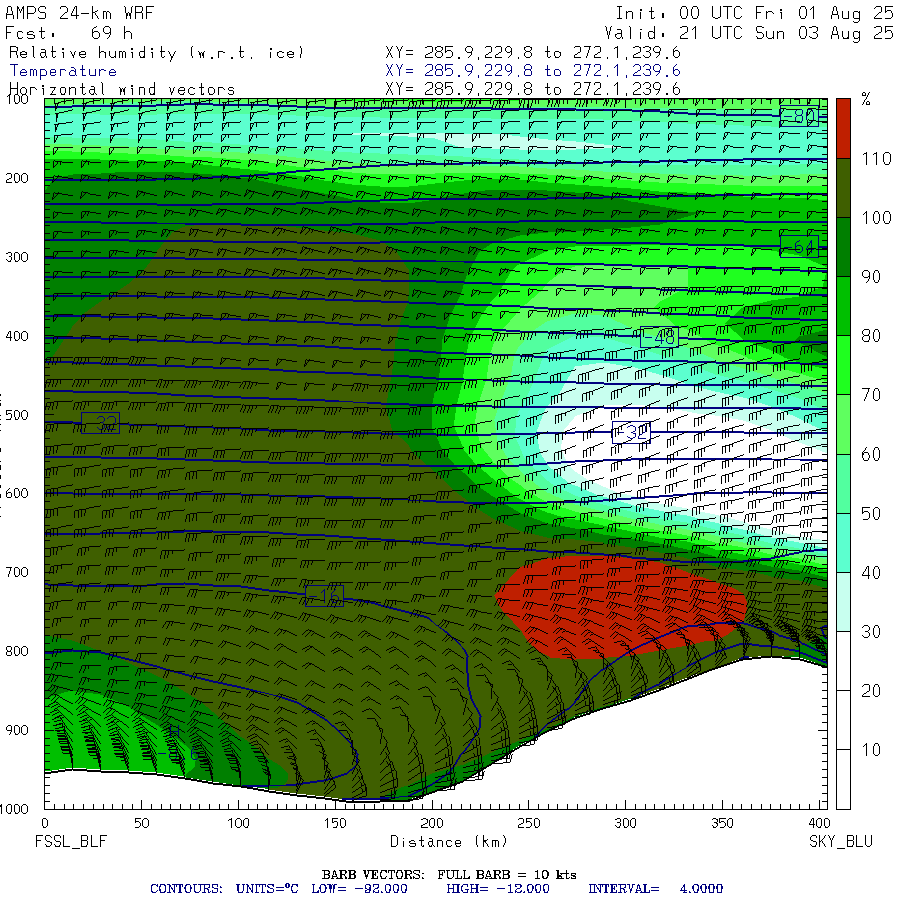Click the 10 colorbar tick label

[871, 750]
